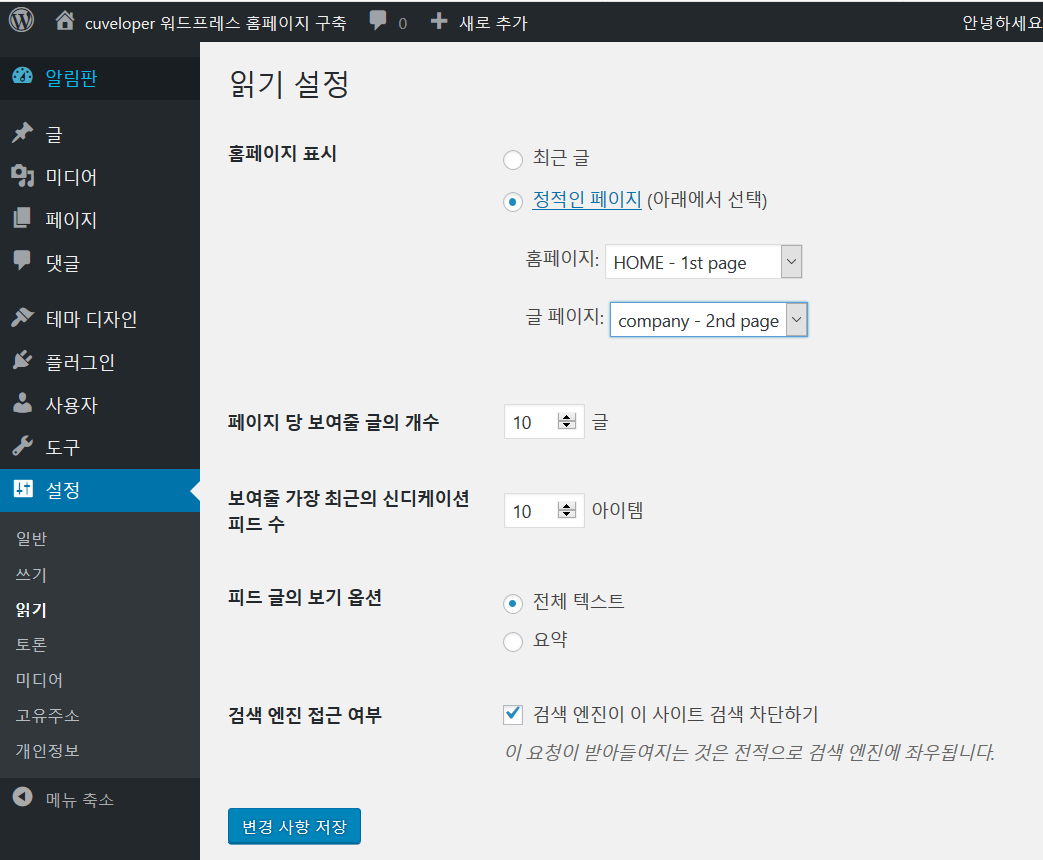Image resolution: width=1043 pixels, height=860 pixels.
Task: Open the 홈페이지 dropdown showing HOME - 1st page
Action: pyautogui.click(x=704, y=261)
